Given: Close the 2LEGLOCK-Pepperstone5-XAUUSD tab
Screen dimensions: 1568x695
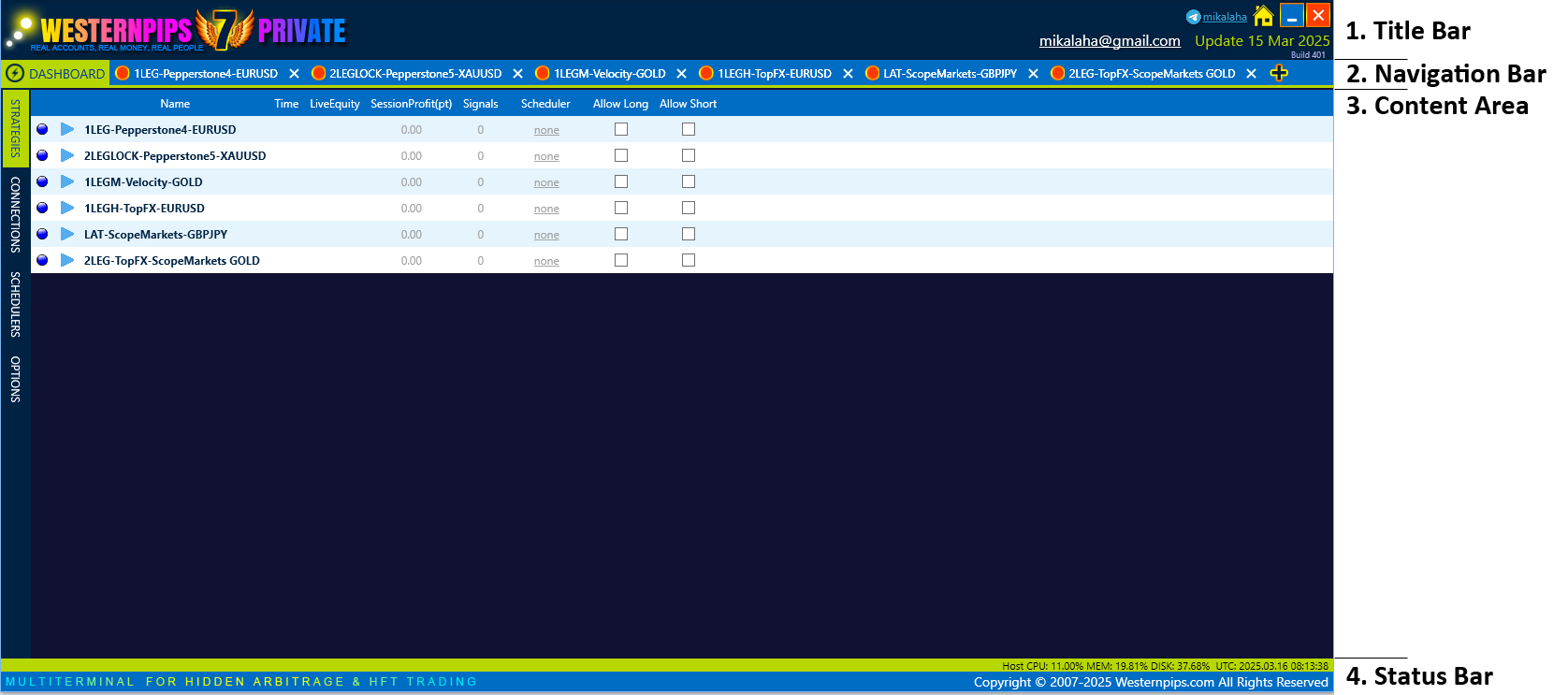Looking at the screenshot, I should [x=517, y=73].
